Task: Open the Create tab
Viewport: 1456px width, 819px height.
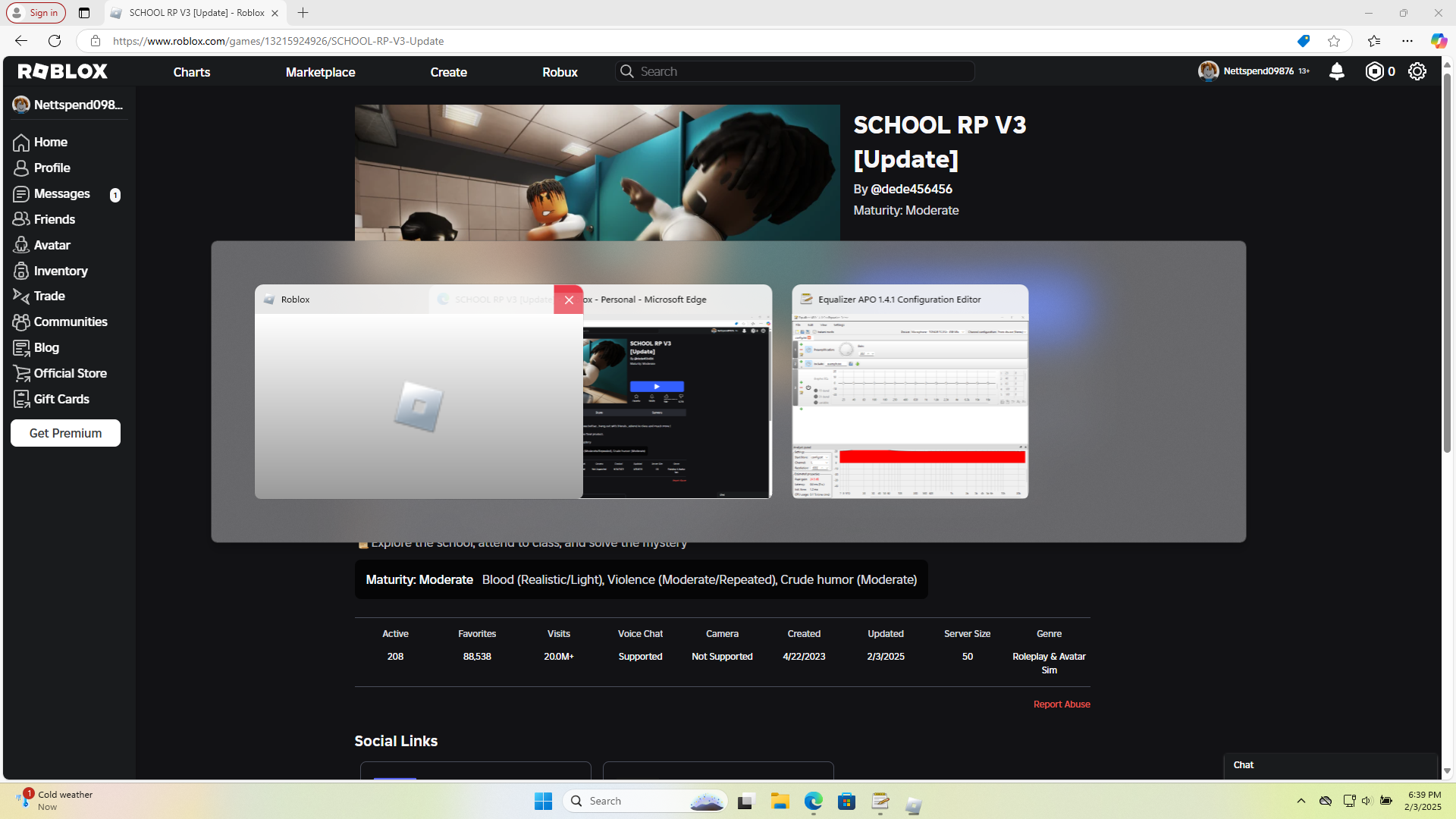Action: (x=449, y=72)
